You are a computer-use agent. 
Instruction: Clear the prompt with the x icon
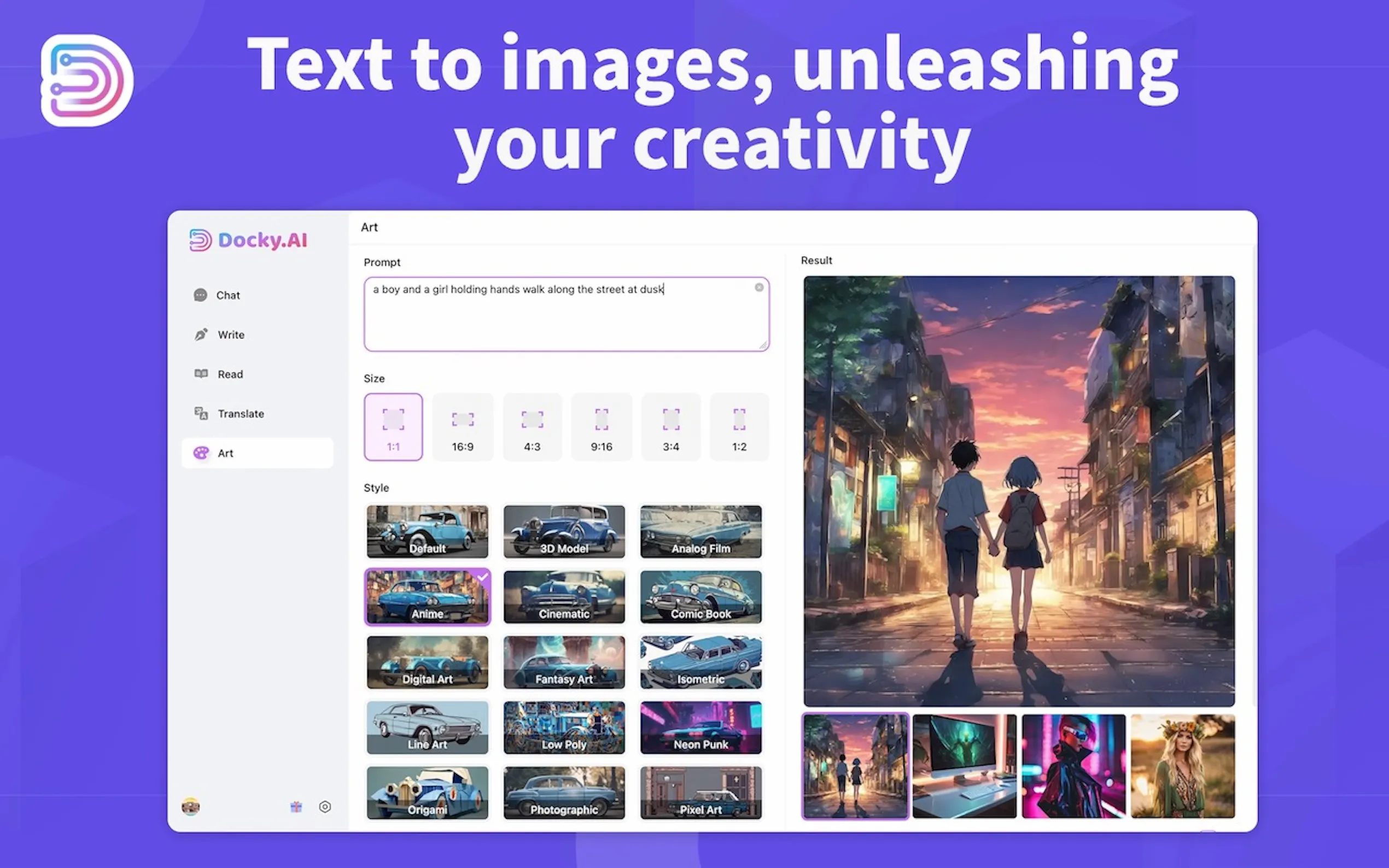pyautogui.click(x=759, y=287)
